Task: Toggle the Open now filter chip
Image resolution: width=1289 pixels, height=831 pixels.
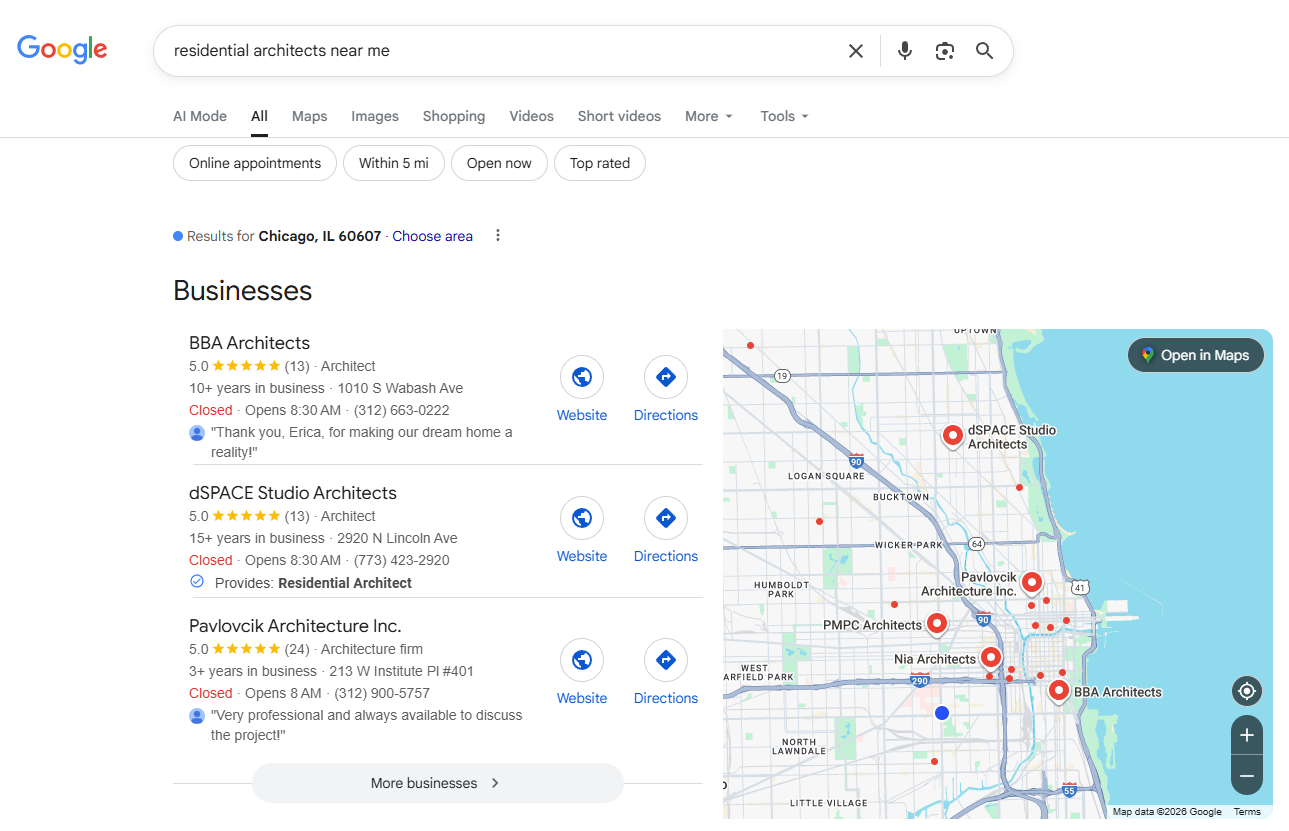Action: pyautogui.click(x=499, y=163)
